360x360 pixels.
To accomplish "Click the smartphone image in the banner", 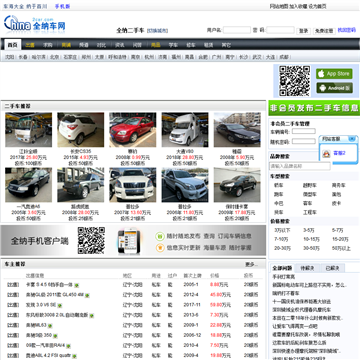I will pos(129,241).
